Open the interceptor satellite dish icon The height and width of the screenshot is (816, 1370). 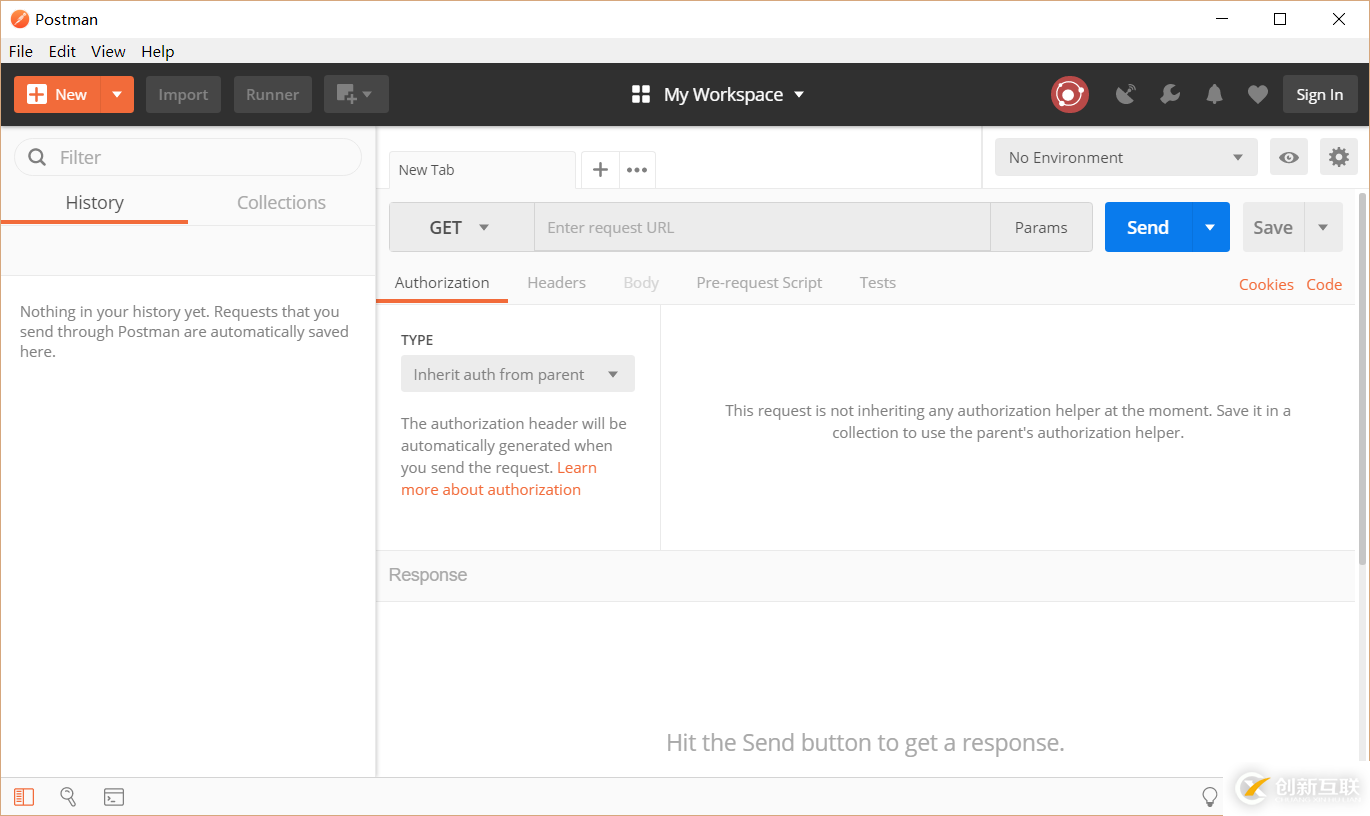click(x=1126, y=95)
